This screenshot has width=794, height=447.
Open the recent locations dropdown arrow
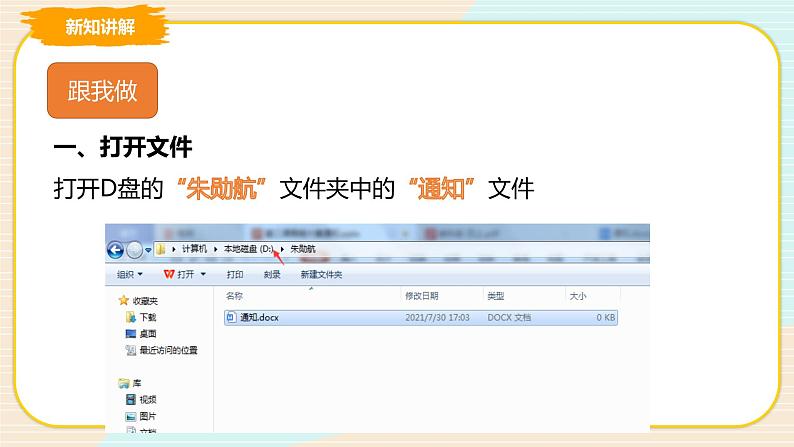click(148, 249)
